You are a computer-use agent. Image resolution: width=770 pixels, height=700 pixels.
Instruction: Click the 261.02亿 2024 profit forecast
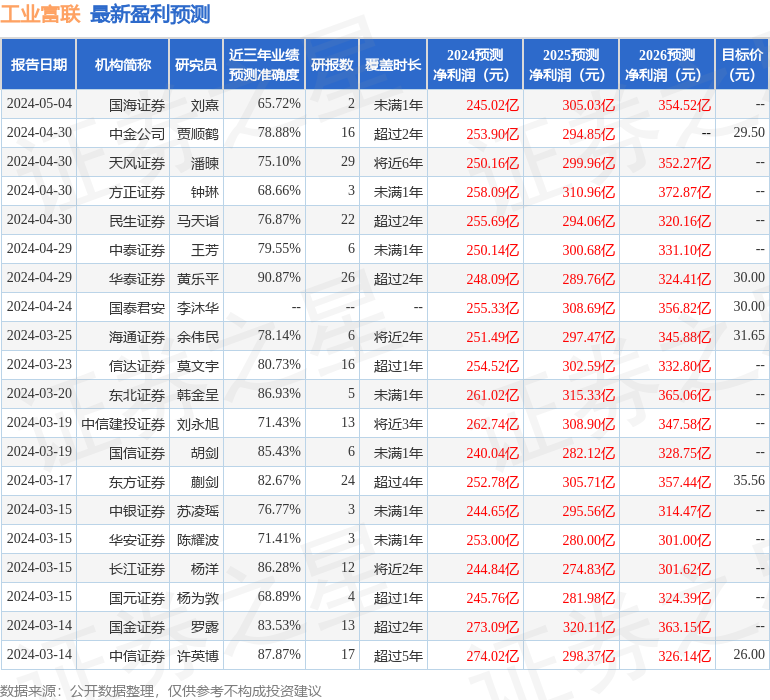[493, 395]
